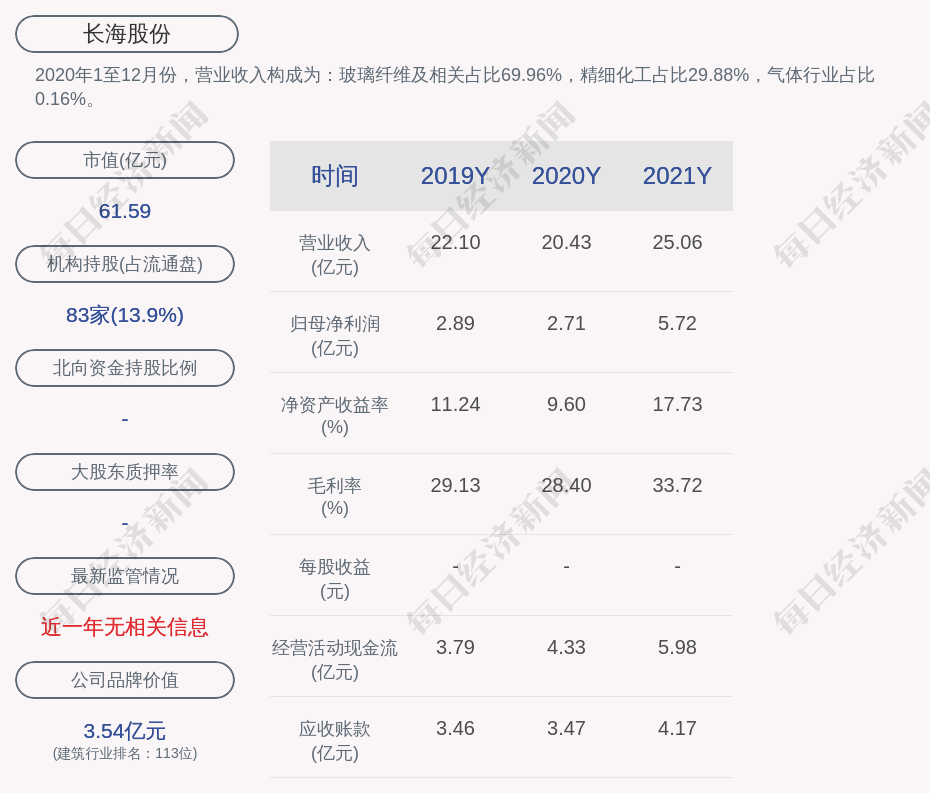Click the 经营活动现金流(亿元) row label
This screenshot has height=793, width=930.
(335, 660)
